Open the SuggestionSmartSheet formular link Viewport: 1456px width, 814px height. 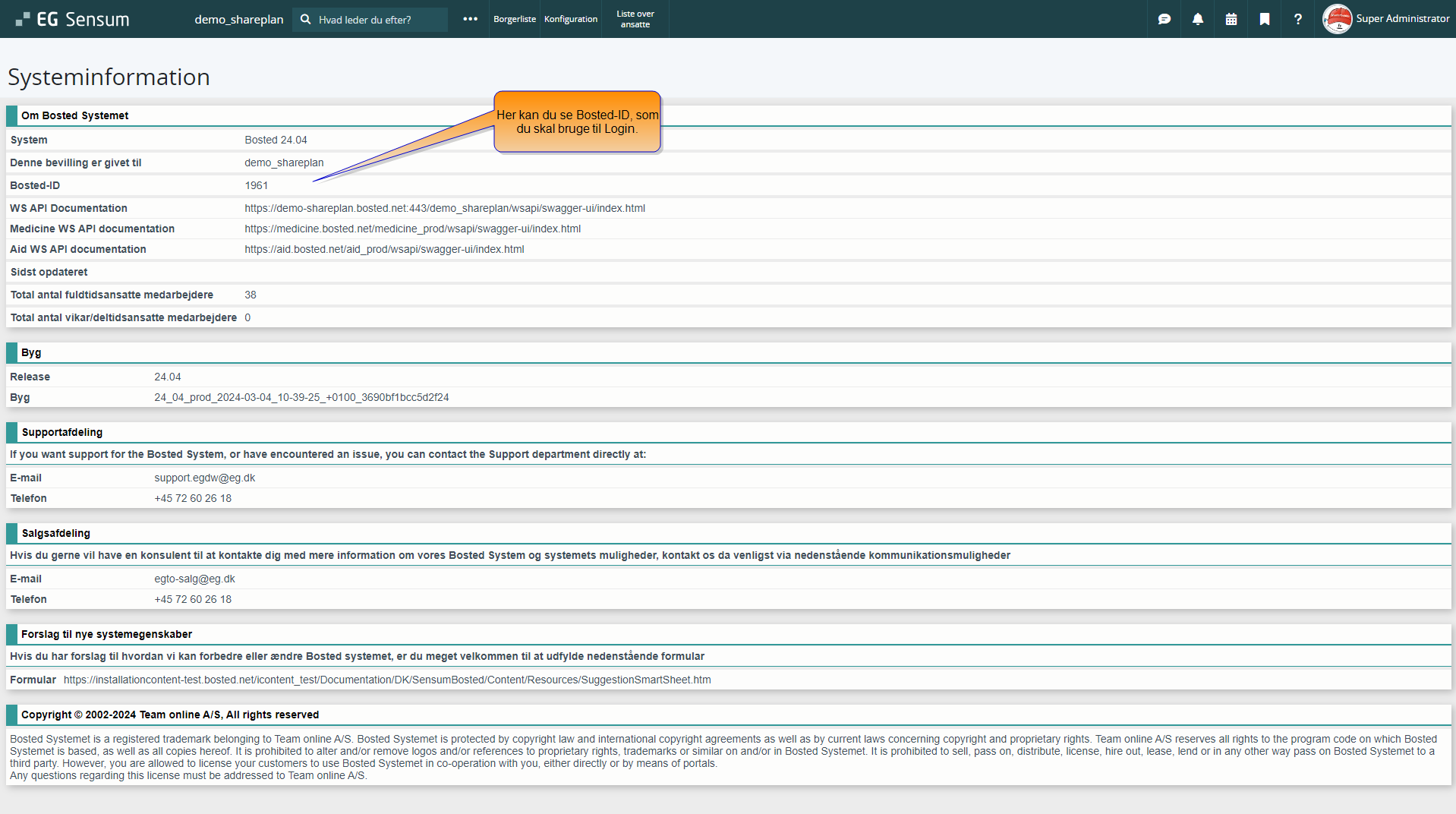click(x=387, y=680)
